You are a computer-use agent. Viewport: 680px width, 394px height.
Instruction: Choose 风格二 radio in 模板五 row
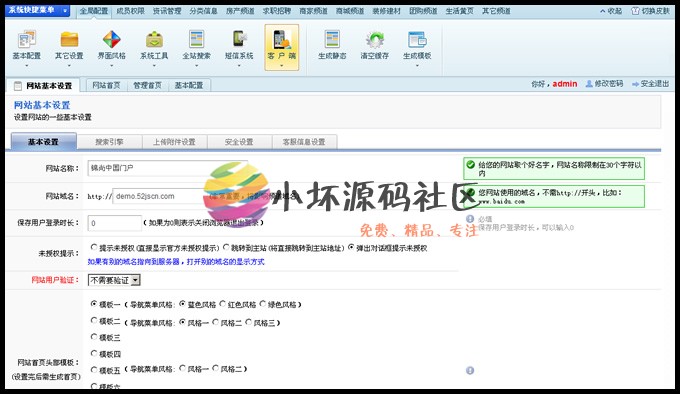[216, 368]
